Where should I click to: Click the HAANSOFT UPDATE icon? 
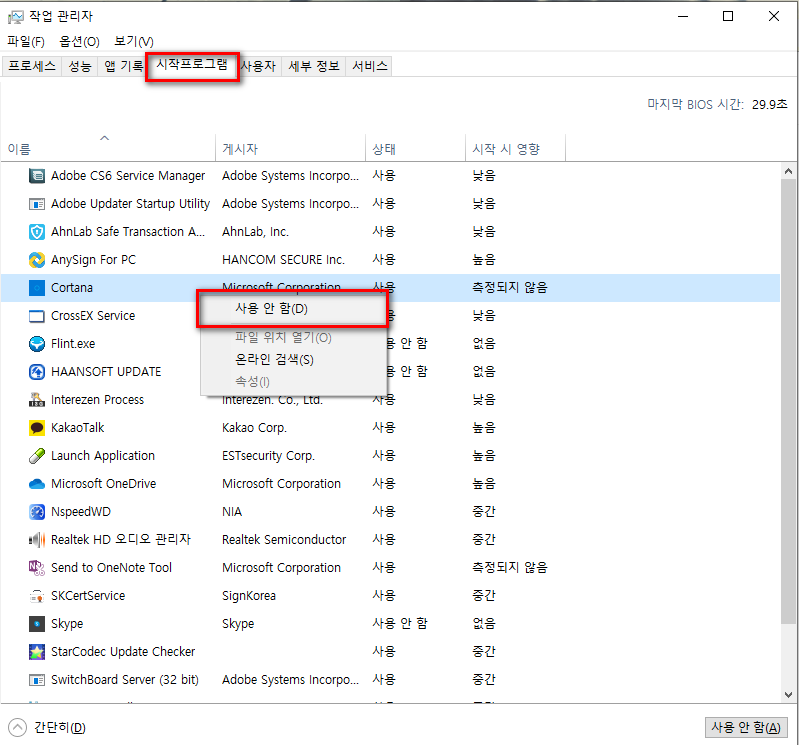click(x=37, y=372)
